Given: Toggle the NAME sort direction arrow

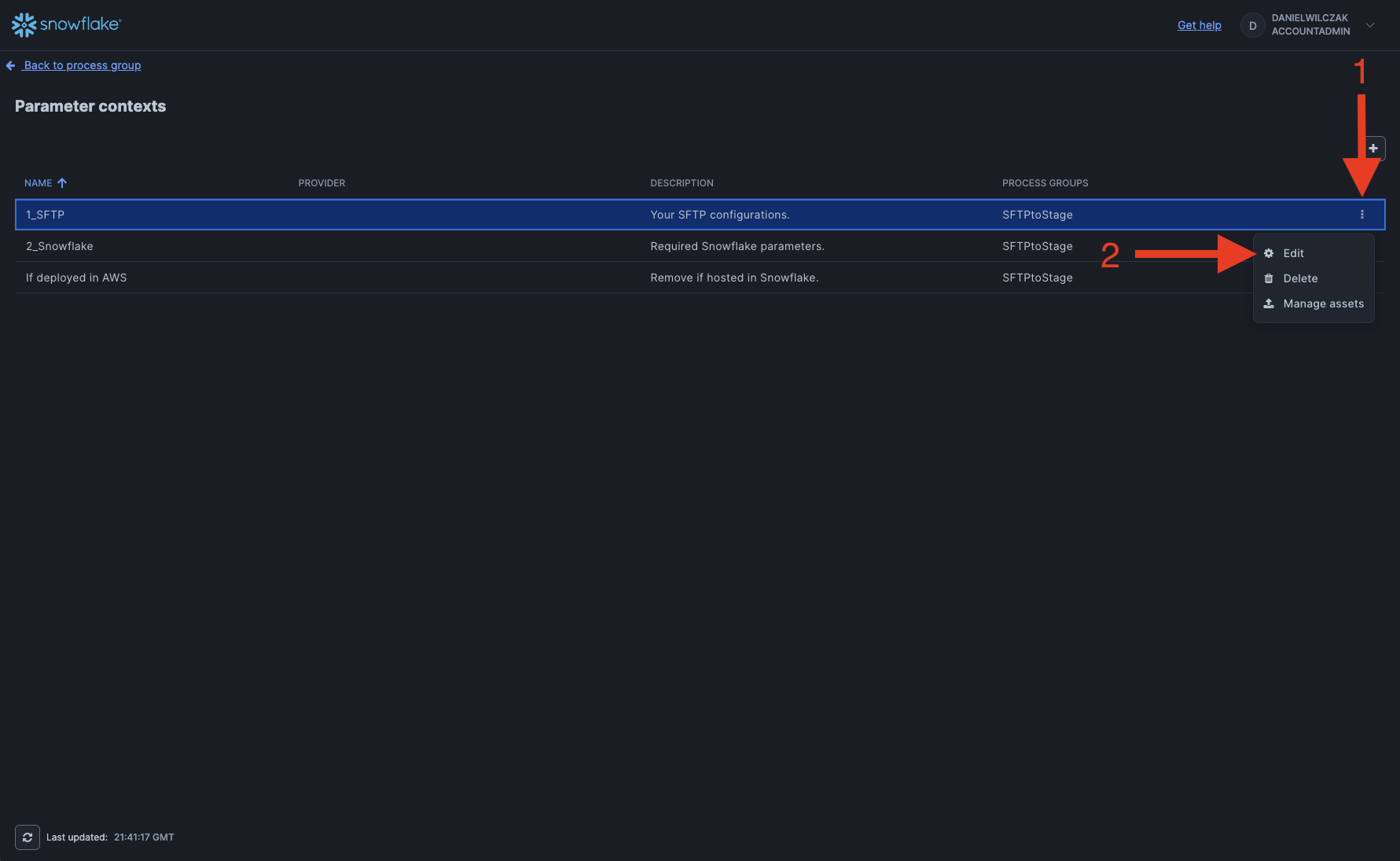Looking at the screenshot, I should pos(62,183).
